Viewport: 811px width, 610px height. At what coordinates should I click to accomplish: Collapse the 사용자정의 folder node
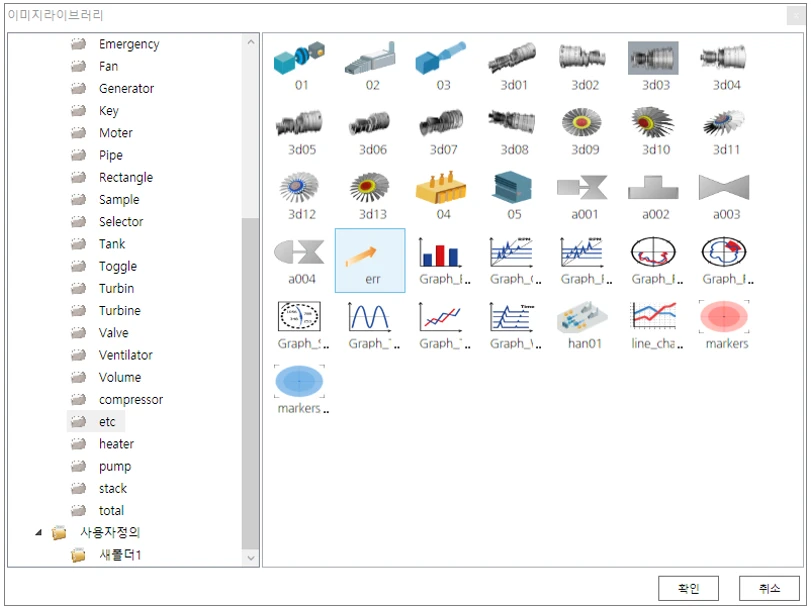click(38, 532)
